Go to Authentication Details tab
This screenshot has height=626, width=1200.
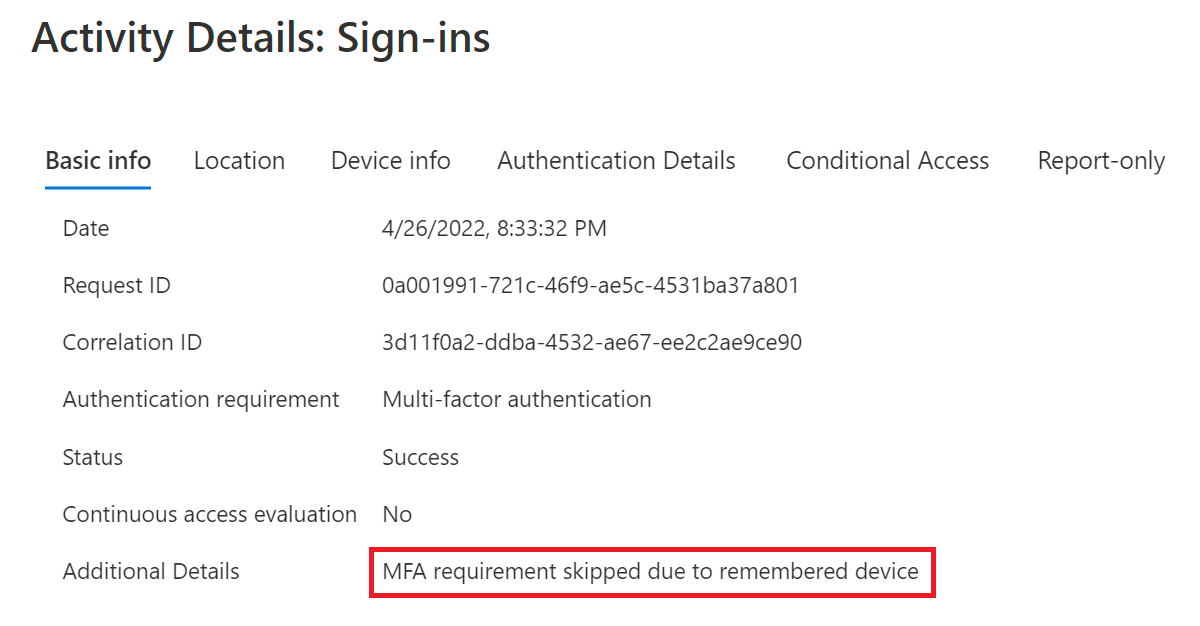pyautogui.click(x=616, y=161)
